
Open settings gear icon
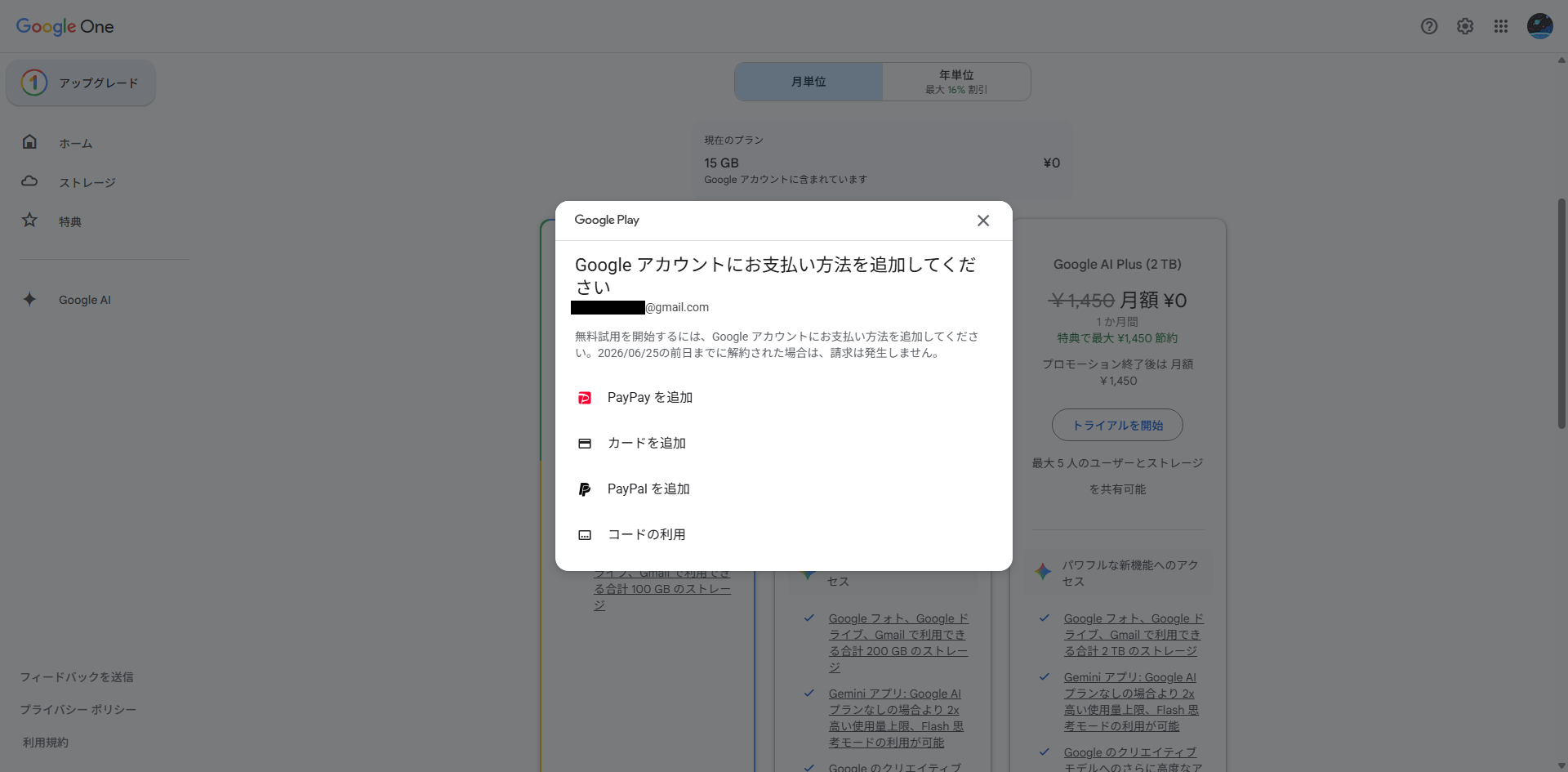pyautogui.click(x=1465, y=26)
